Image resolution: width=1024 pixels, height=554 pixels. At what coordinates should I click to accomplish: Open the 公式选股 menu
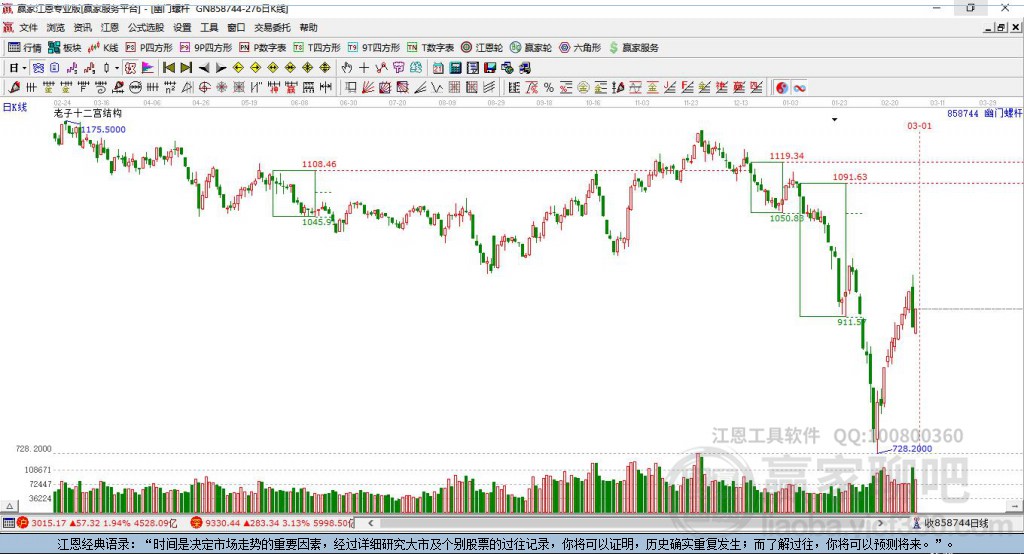coord(146,27)
